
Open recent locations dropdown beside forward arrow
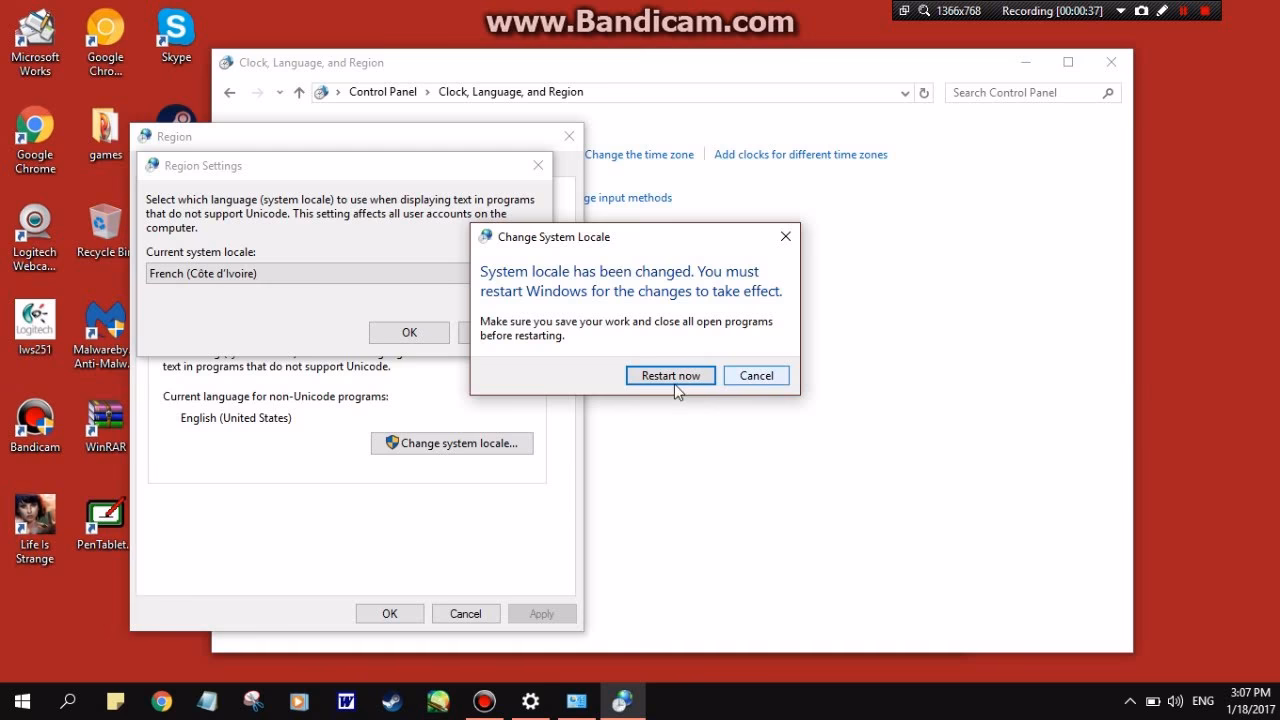pos(279,93)
